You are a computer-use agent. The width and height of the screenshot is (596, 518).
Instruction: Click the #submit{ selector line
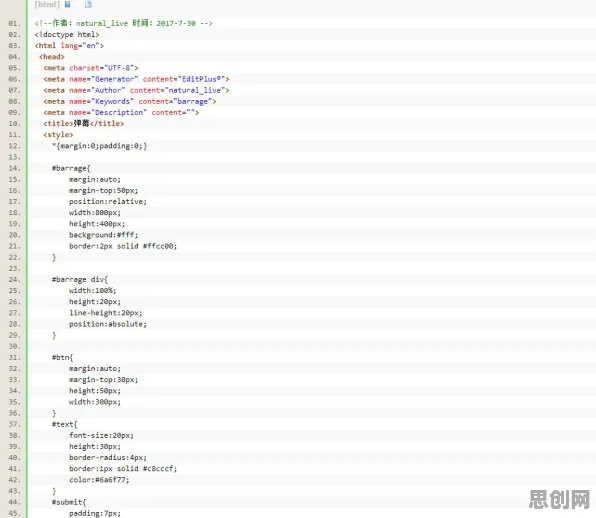click(x=69, y=502)
